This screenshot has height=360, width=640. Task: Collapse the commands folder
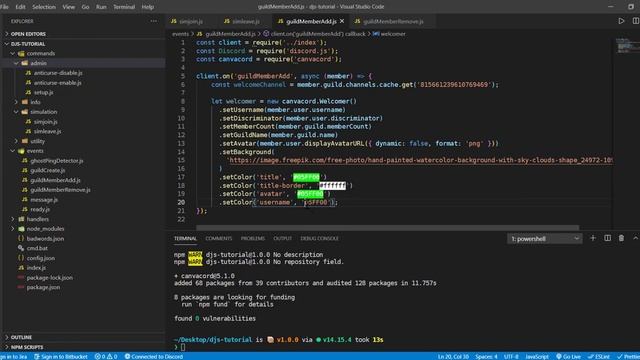click(x=40, y=53)
